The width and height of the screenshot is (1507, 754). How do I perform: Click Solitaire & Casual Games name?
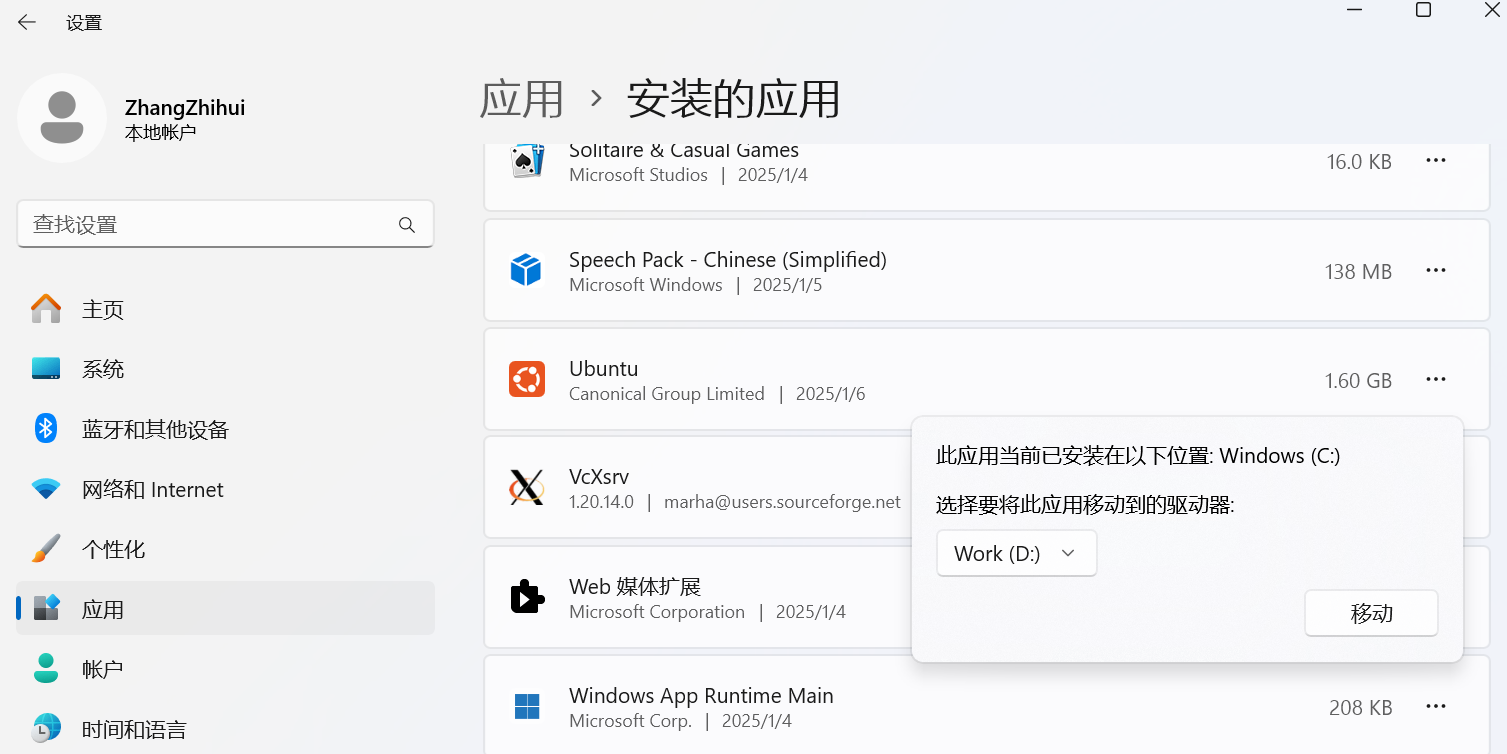click(684, 151)
